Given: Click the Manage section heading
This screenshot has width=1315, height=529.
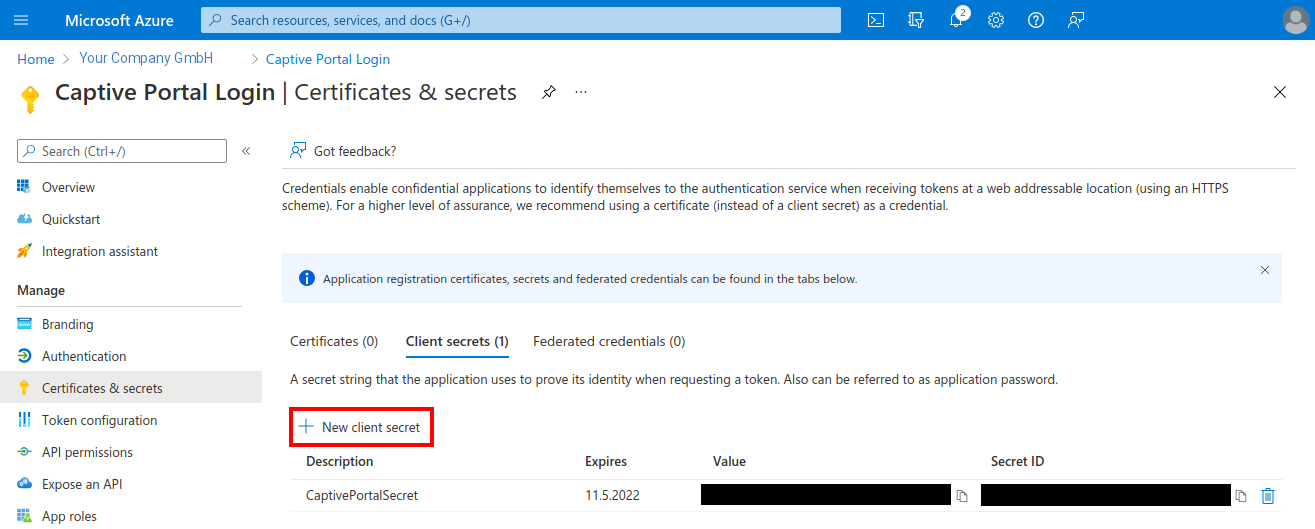Looking at the screenshot, I should pyautogui.click(x=41, y=290).
